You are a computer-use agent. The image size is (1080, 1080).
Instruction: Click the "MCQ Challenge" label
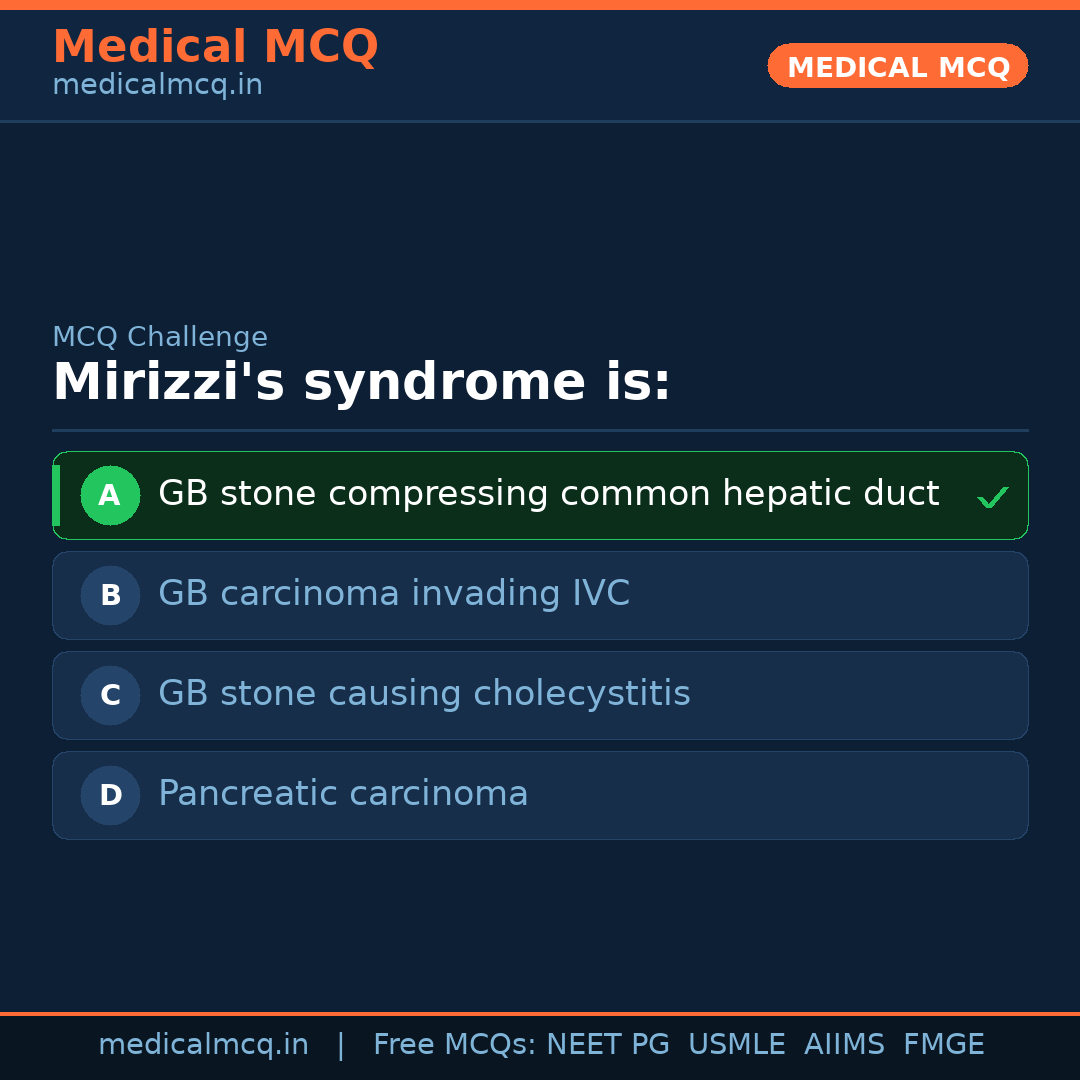(x=160, y=337)
